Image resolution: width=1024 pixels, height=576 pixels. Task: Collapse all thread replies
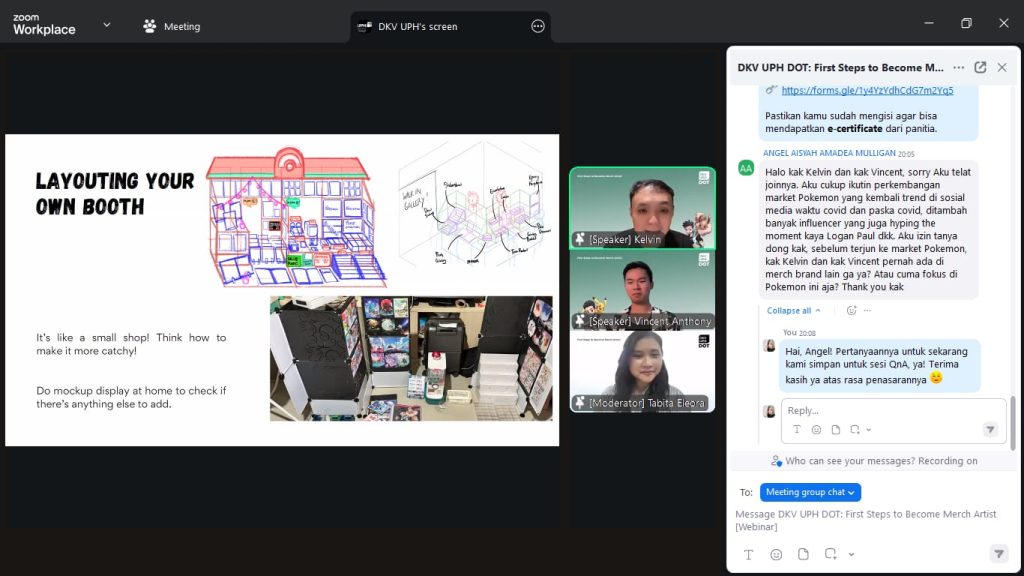(x=794, y=311)
